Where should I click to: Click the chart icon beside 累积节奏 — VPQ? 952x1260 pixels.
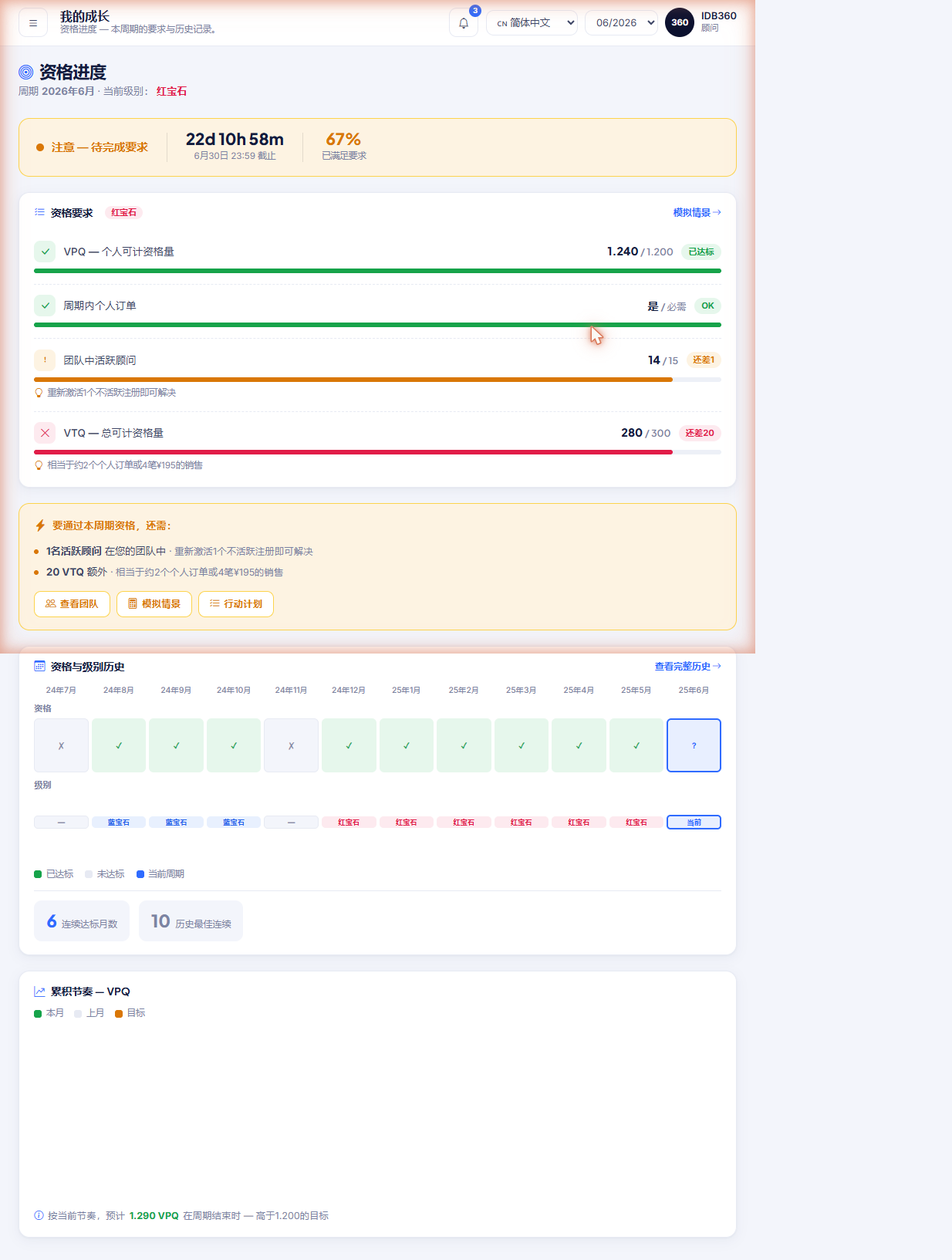39,991
